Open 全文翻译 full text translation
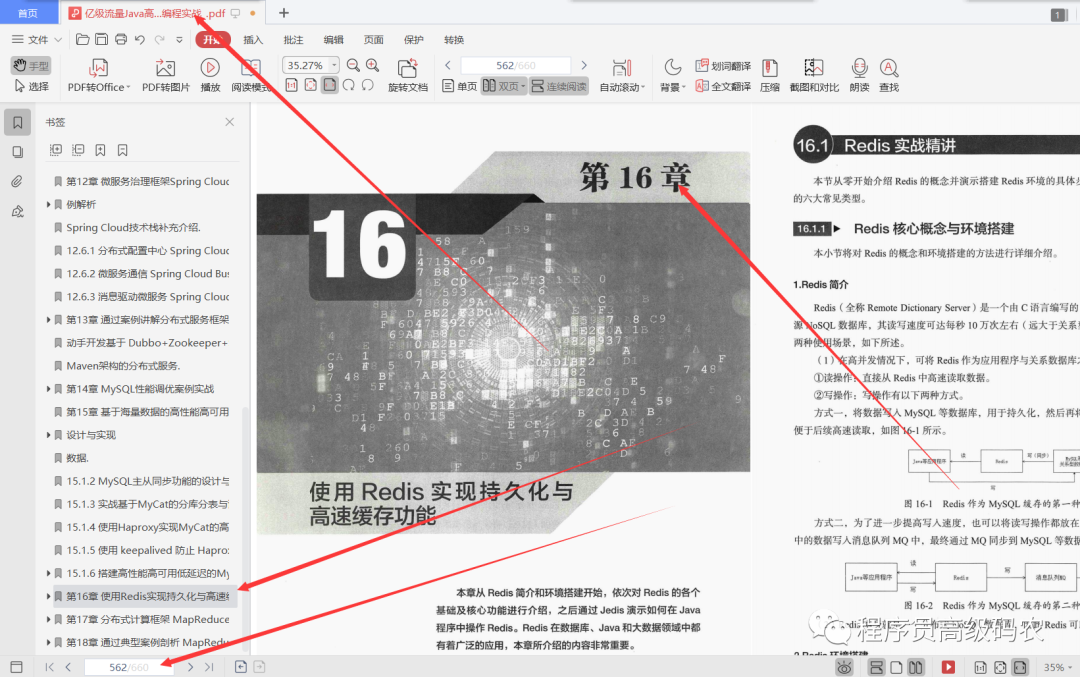 coord(723,86)
